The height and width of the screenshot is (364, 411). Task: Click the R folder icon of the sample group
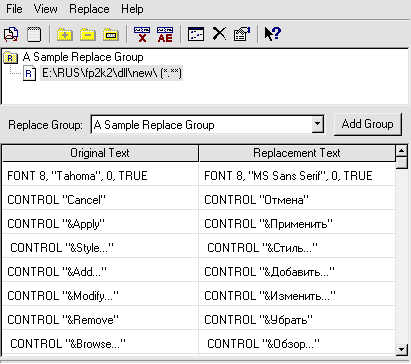[x=11, y=58]
